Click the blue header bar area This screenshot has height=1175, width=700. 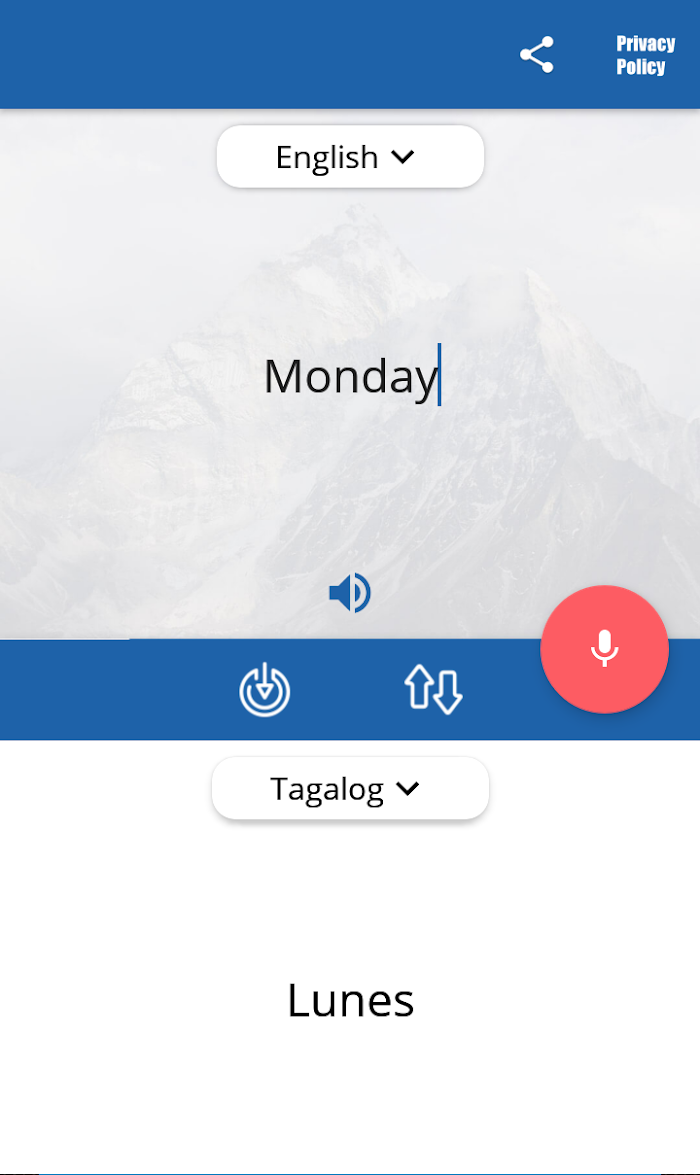(x=255, y=55)
